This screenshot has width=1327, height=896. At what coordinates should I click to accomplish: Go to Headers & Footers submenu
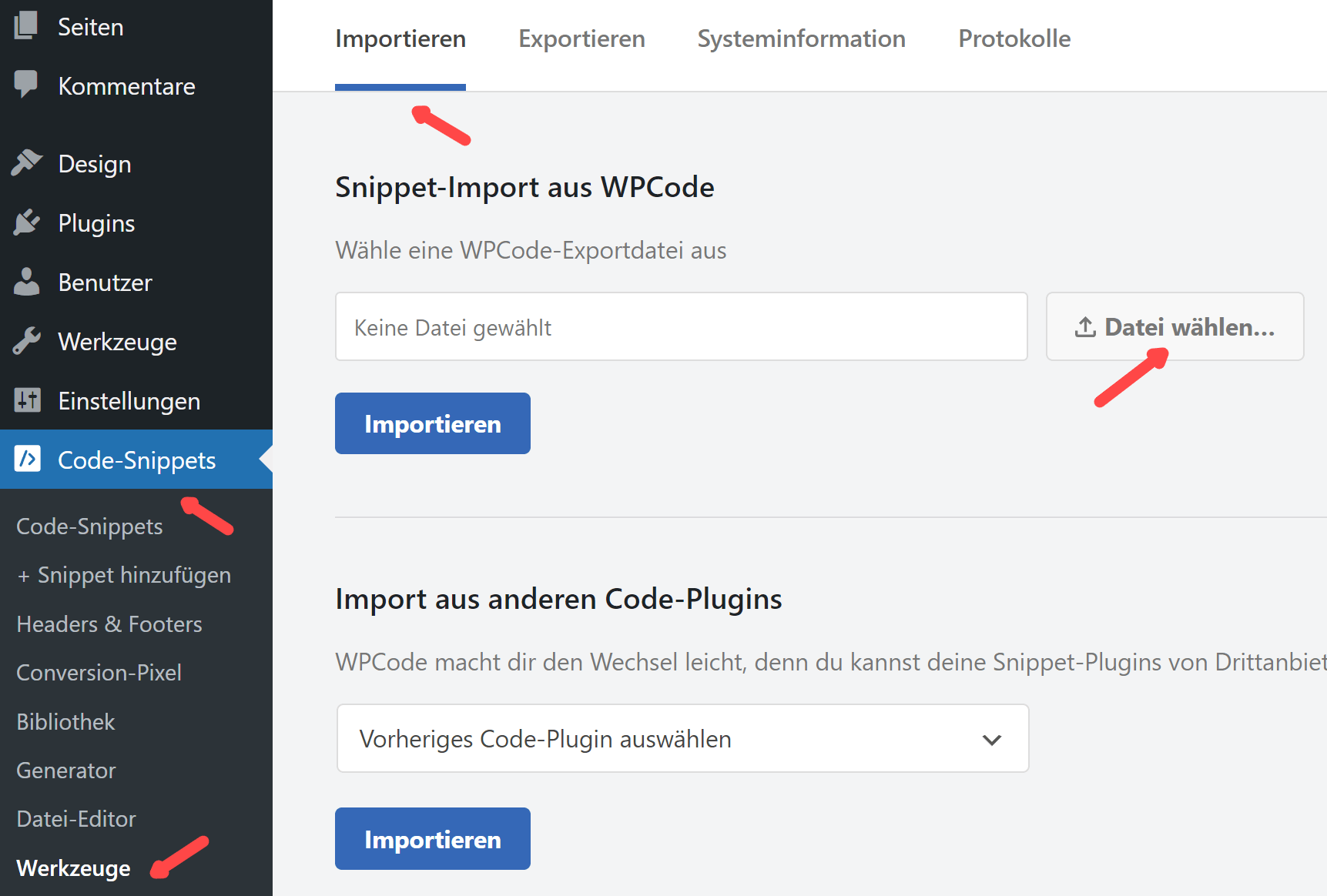coord(109,624)
